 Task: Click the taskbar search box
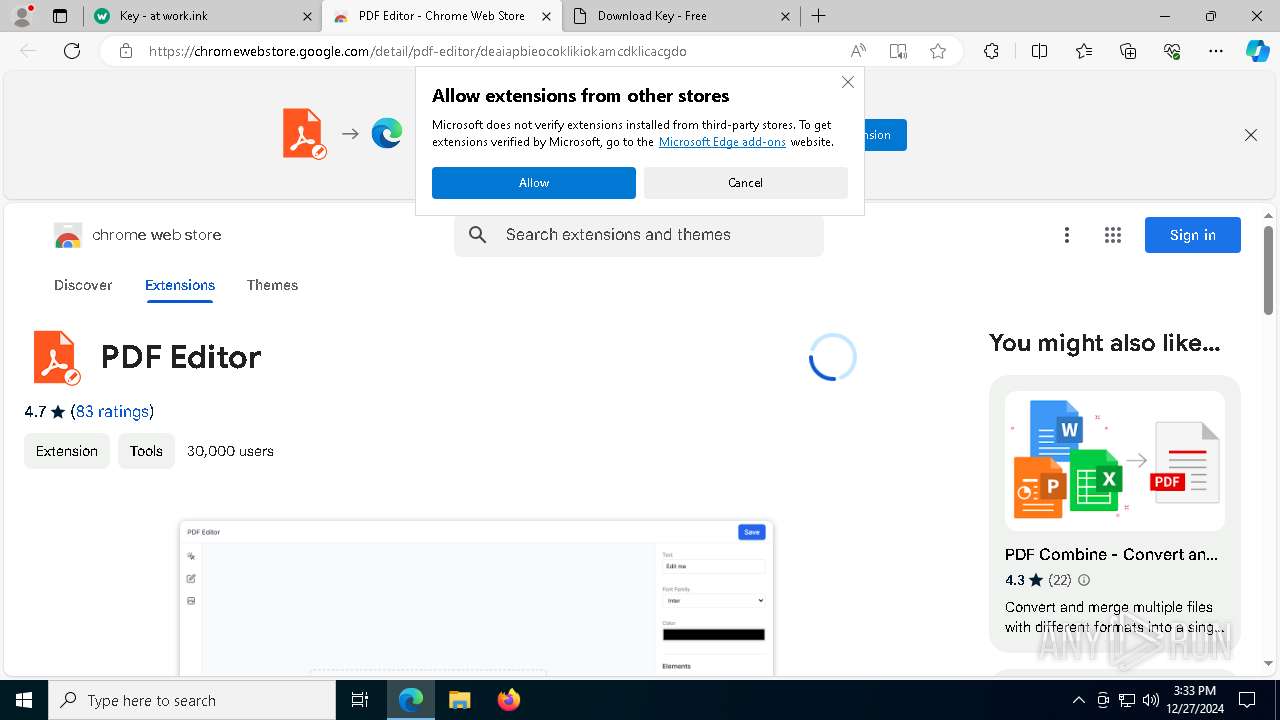click(192, 700)
